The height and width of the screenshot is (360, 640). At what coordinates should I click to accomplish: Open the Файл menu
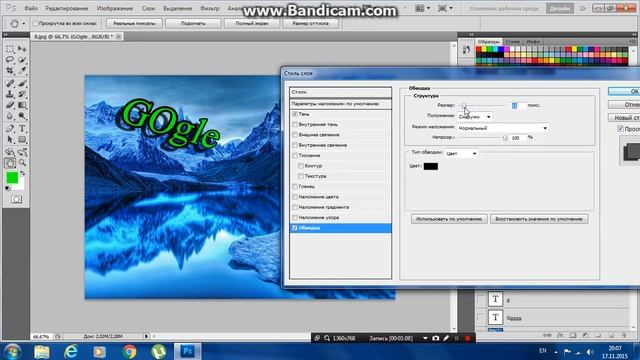click(31, 8)
